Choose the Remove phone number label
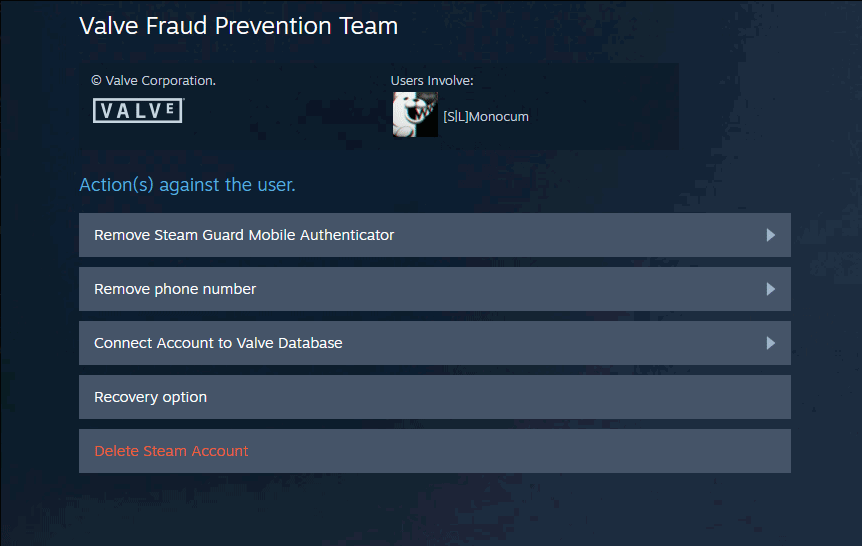862x546 pixels. tap(175, 289)
